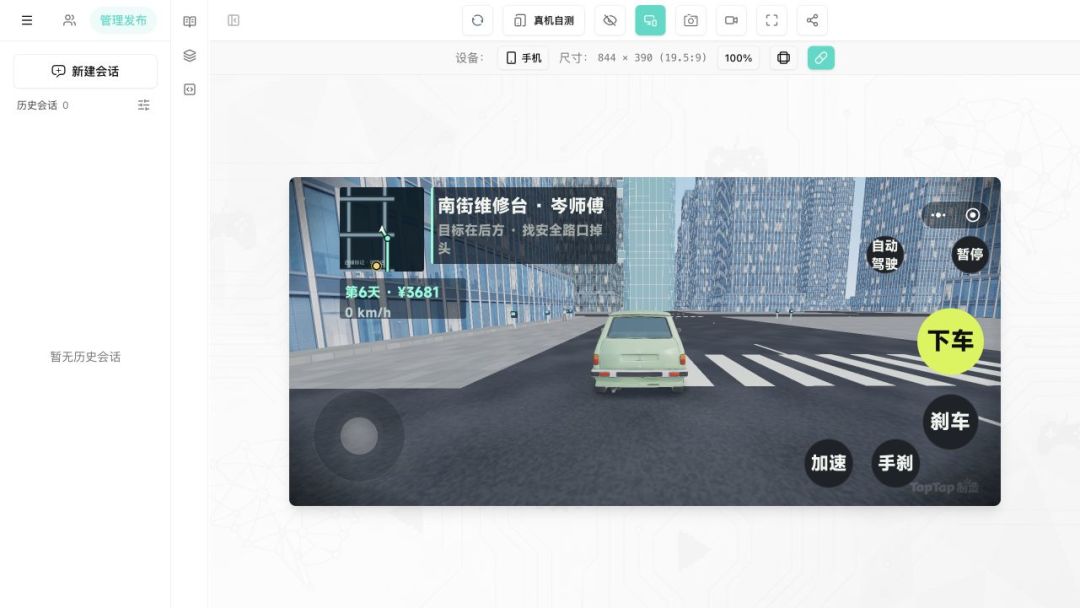Screen dimensions: 1080x608
Task: Open the mini-program three dots menu
Action: pos(938,215)
